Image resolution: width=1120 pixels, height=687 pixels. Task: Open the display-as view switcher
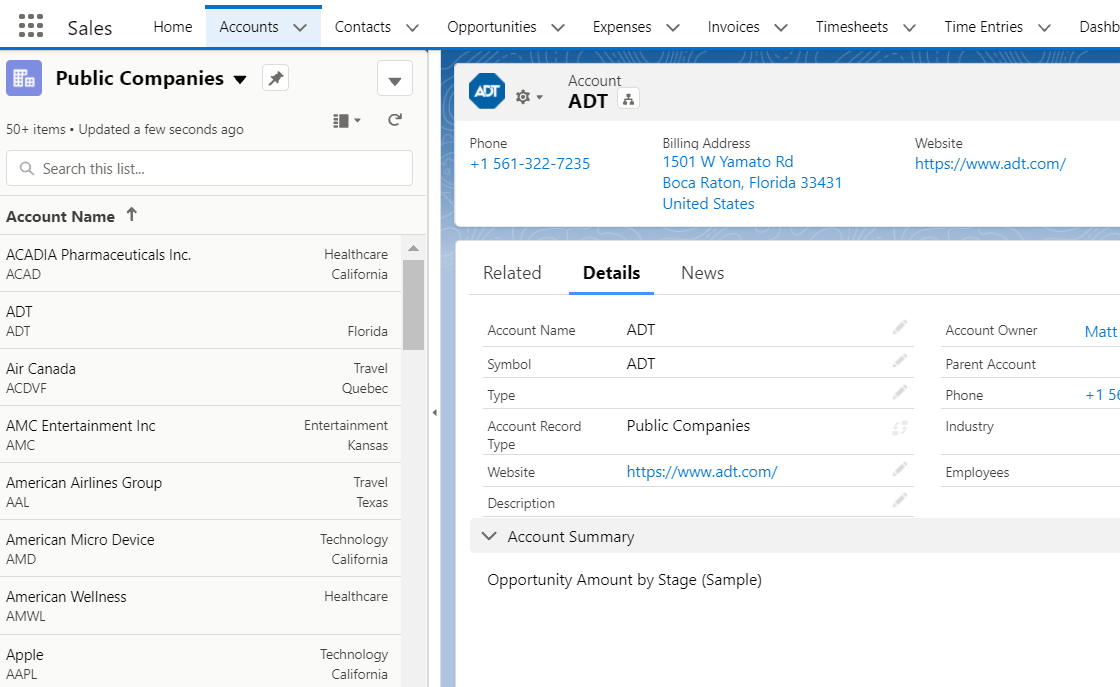pos(346,121)
